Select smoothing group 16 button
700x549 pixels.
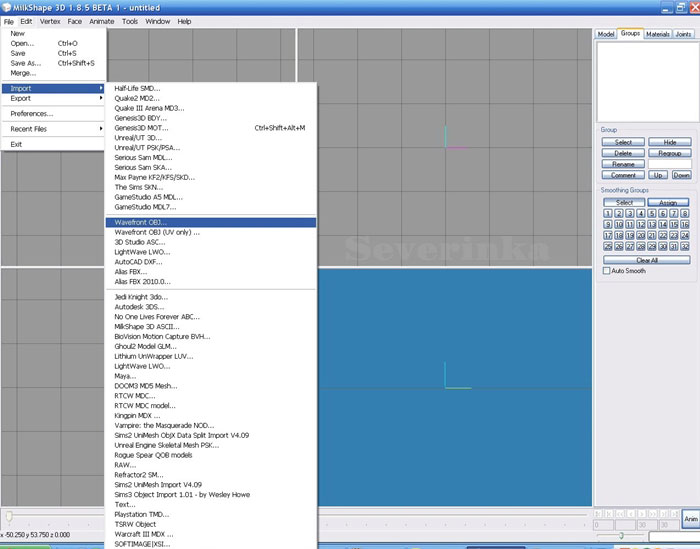coord(685,224)
